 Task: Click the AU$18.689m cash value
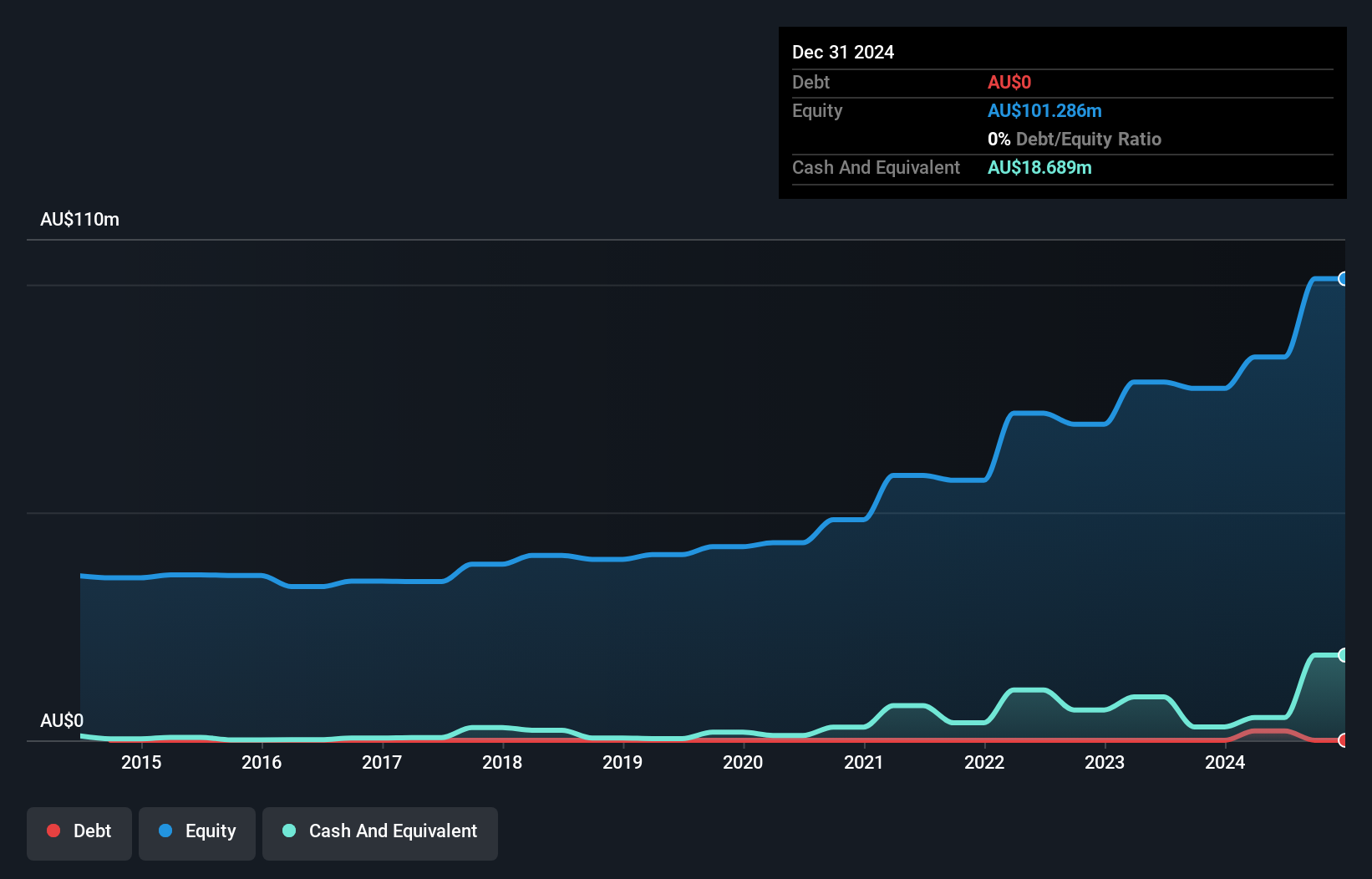click(1039, 168)
